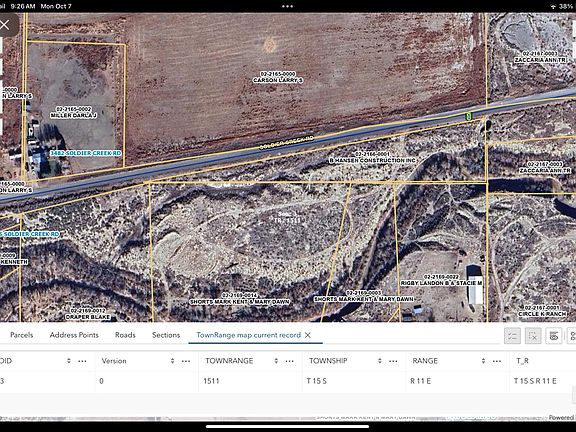This screenshot has height=432, width=576.
Task: Toggle sort order on TOWNRANGE column
Action: pyautogui.click(x=276, y=361)
